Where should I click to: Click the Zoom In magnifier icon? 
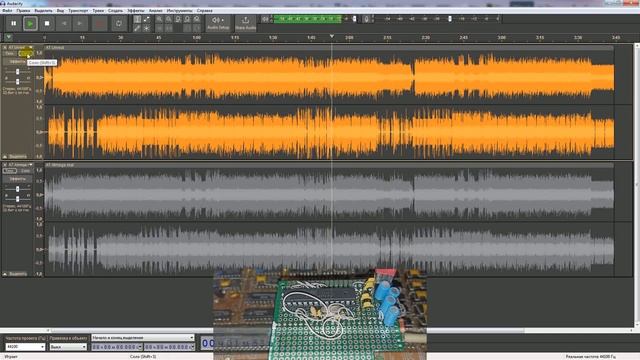pos(159,19)
